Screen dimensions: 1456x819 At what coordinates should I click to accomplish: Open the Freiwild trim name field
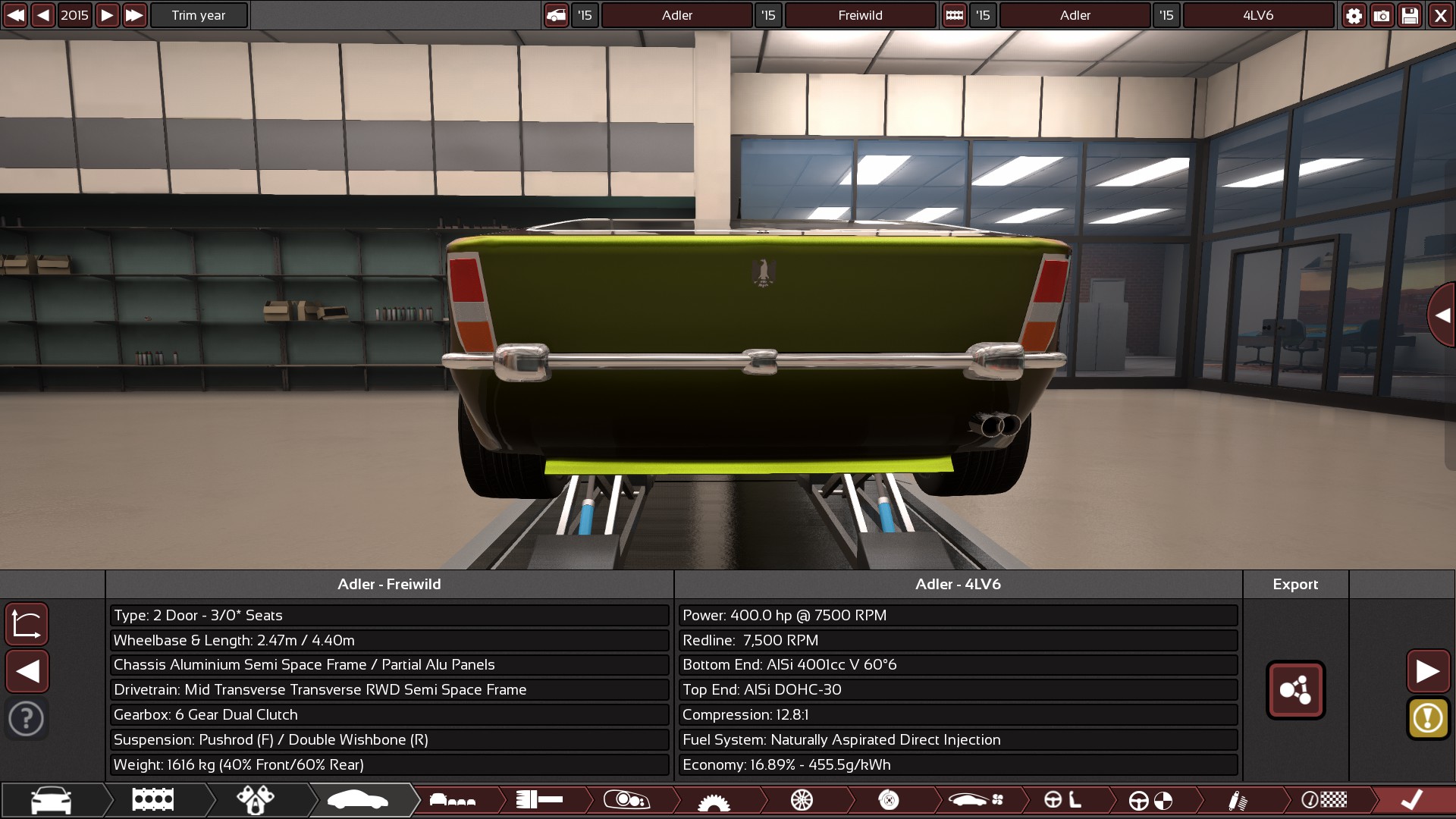click(x=860, y=15)
